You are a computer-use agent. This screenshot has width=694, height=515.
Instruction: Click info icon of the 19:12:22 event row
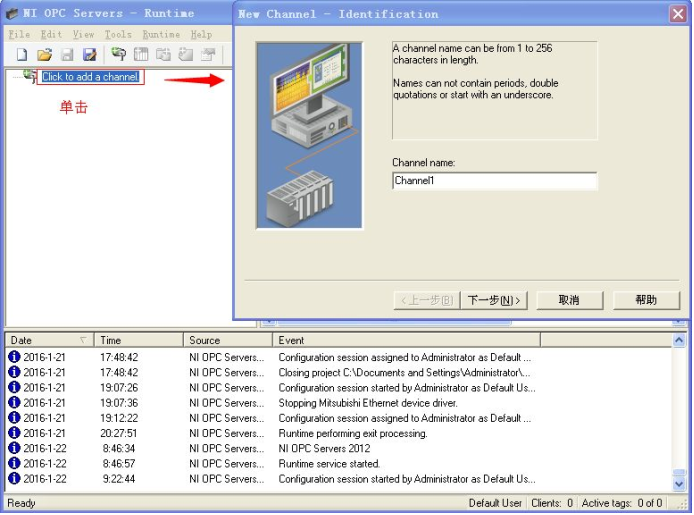coord(14,418)
